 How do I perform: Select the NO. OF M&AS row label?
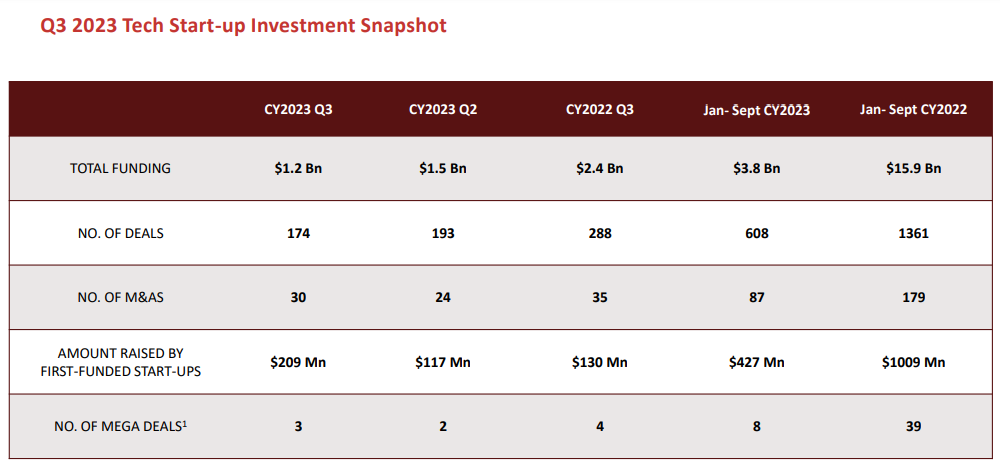coord(120,297)
